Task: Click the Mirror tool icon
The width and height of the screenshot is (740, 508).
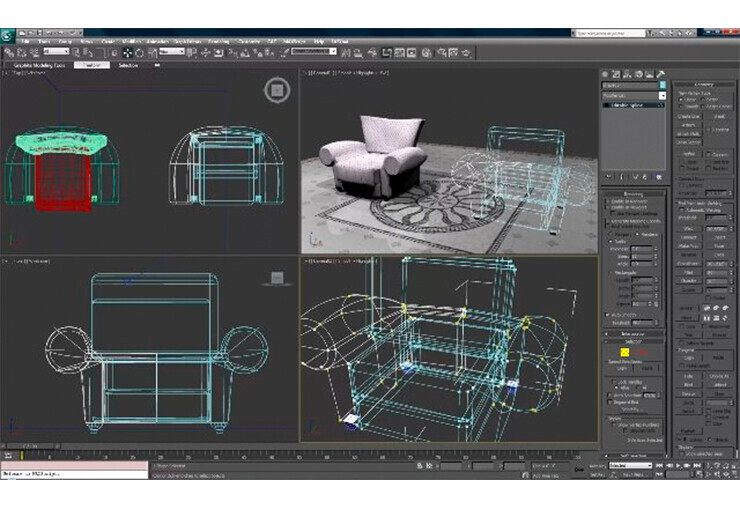Action: click(x=345, y=53)
